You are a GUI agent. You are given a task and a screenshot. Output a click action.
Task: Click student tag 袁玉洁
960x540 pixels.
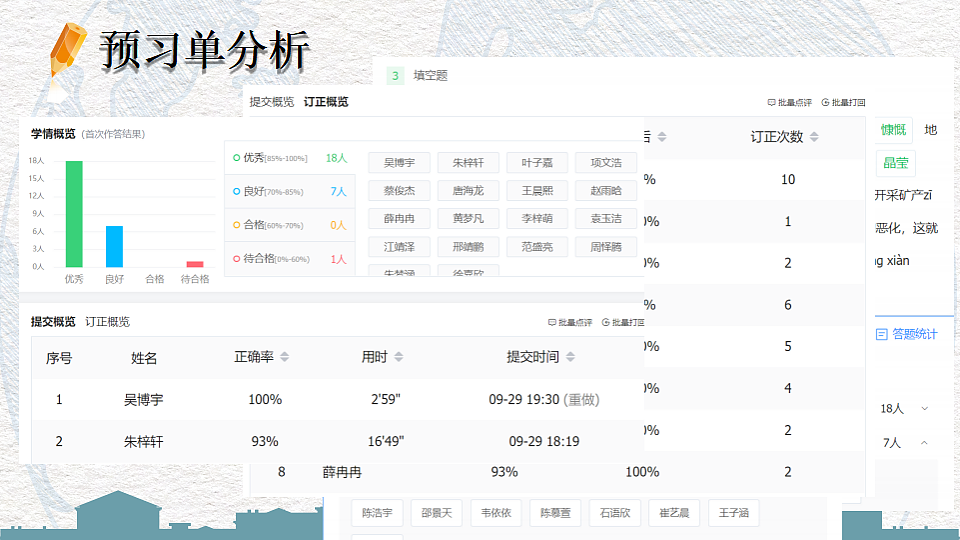pos(606,219)
